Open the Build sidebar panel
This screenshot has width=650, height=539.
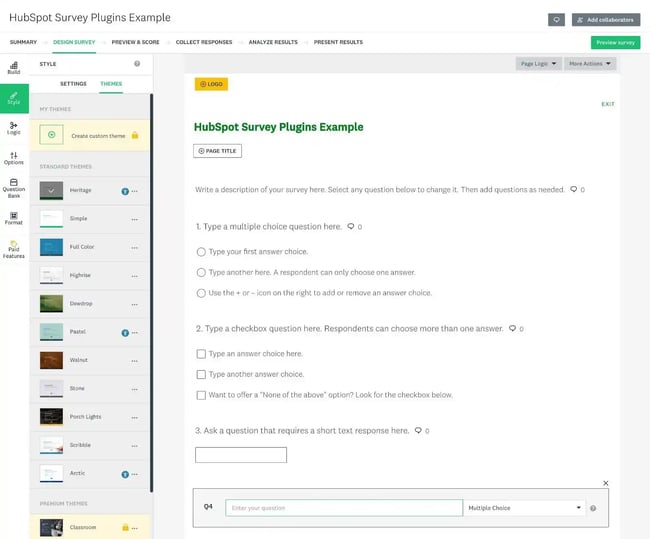tap(14, 68)
